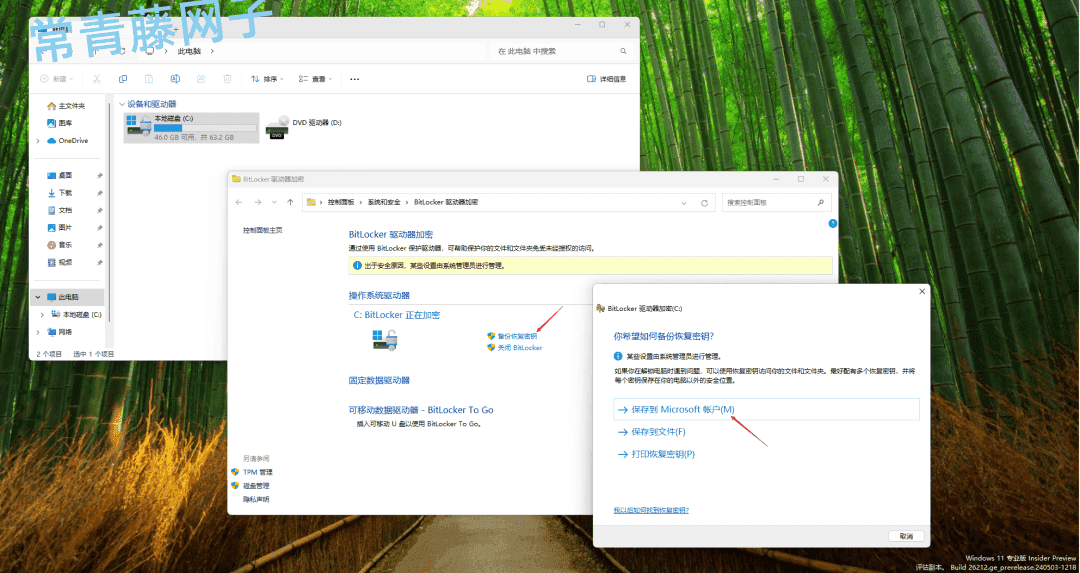Click the C: drive lock icon in BitLocker panel
The image size is (1080, 573).
(x=385, y=339)
